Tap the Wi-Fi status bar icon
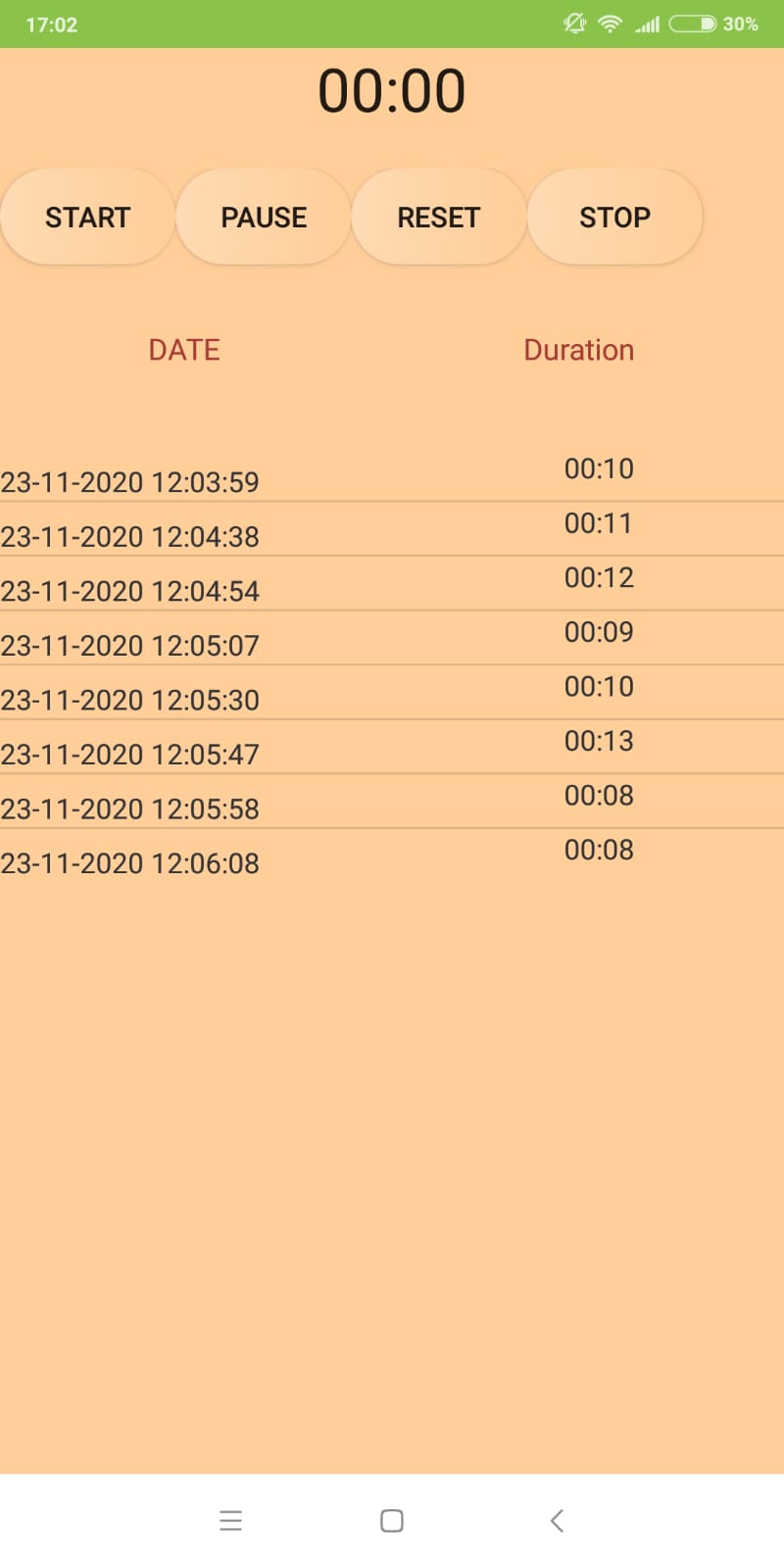The height and width of the screenshot is (1568, 784). tap(610, 24)
